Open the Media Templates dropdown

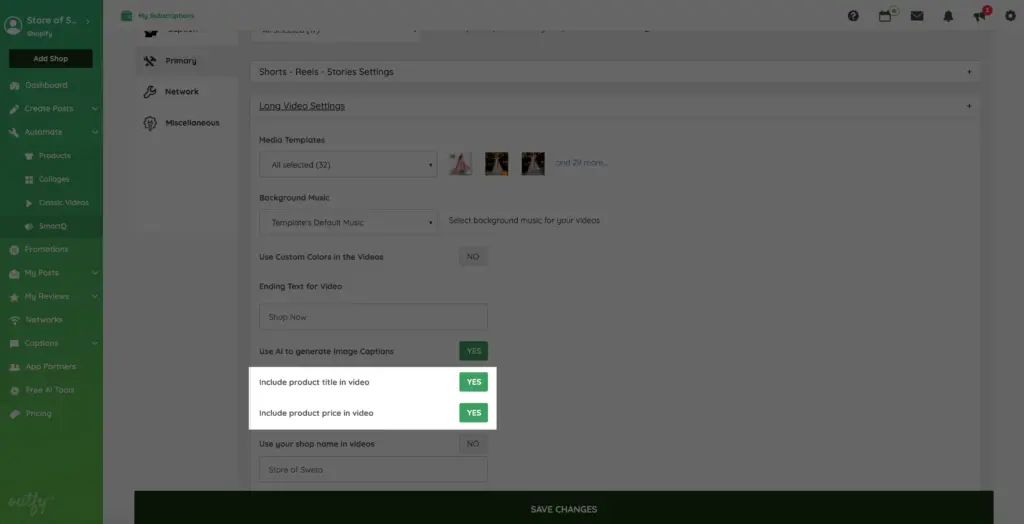(x=347, y=165)
